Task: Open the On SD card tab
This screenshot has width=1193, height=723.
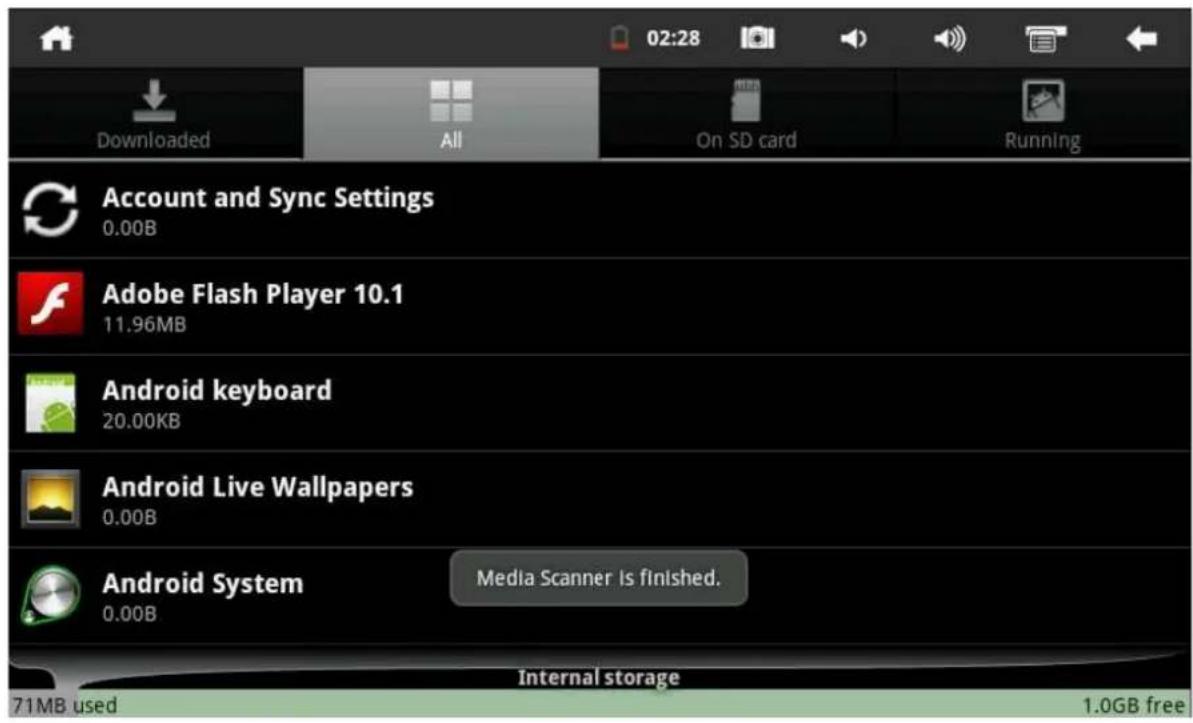Action: (x=746, y=113)
